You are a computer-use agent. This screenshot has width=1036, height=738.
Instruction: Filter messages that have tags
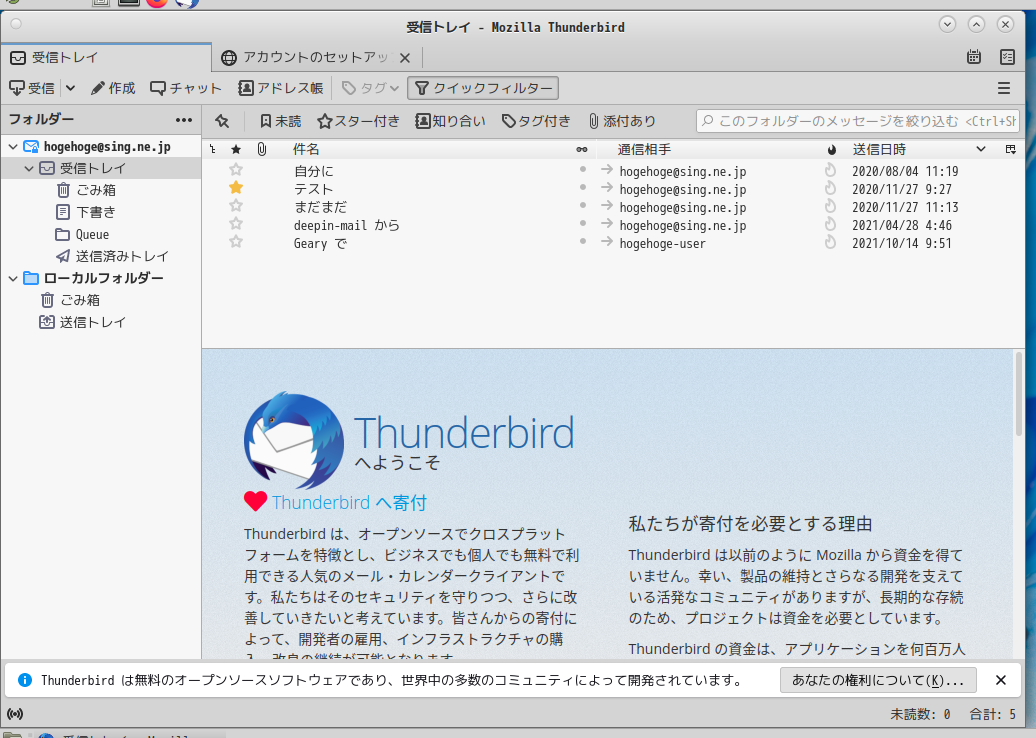[x=536, y=121]
